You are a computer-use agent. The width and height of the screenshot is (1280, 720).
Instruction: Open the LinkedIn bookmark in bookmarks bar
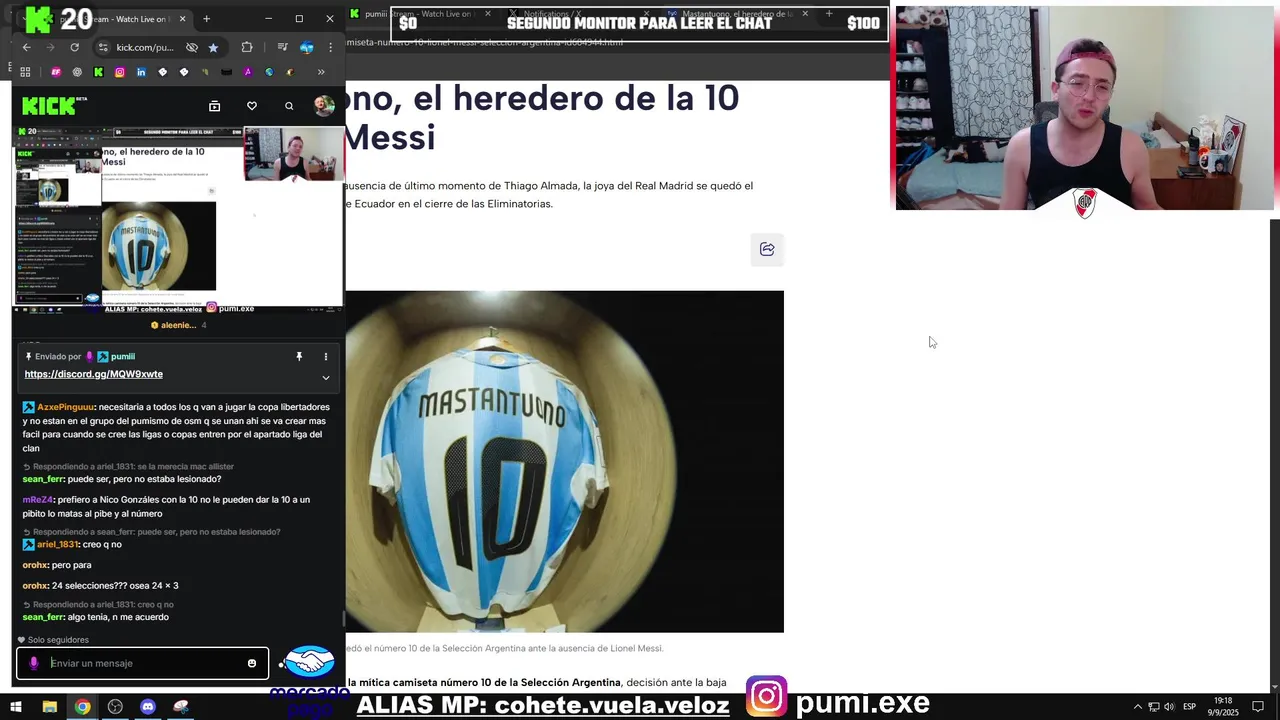[x=141, y=72]
